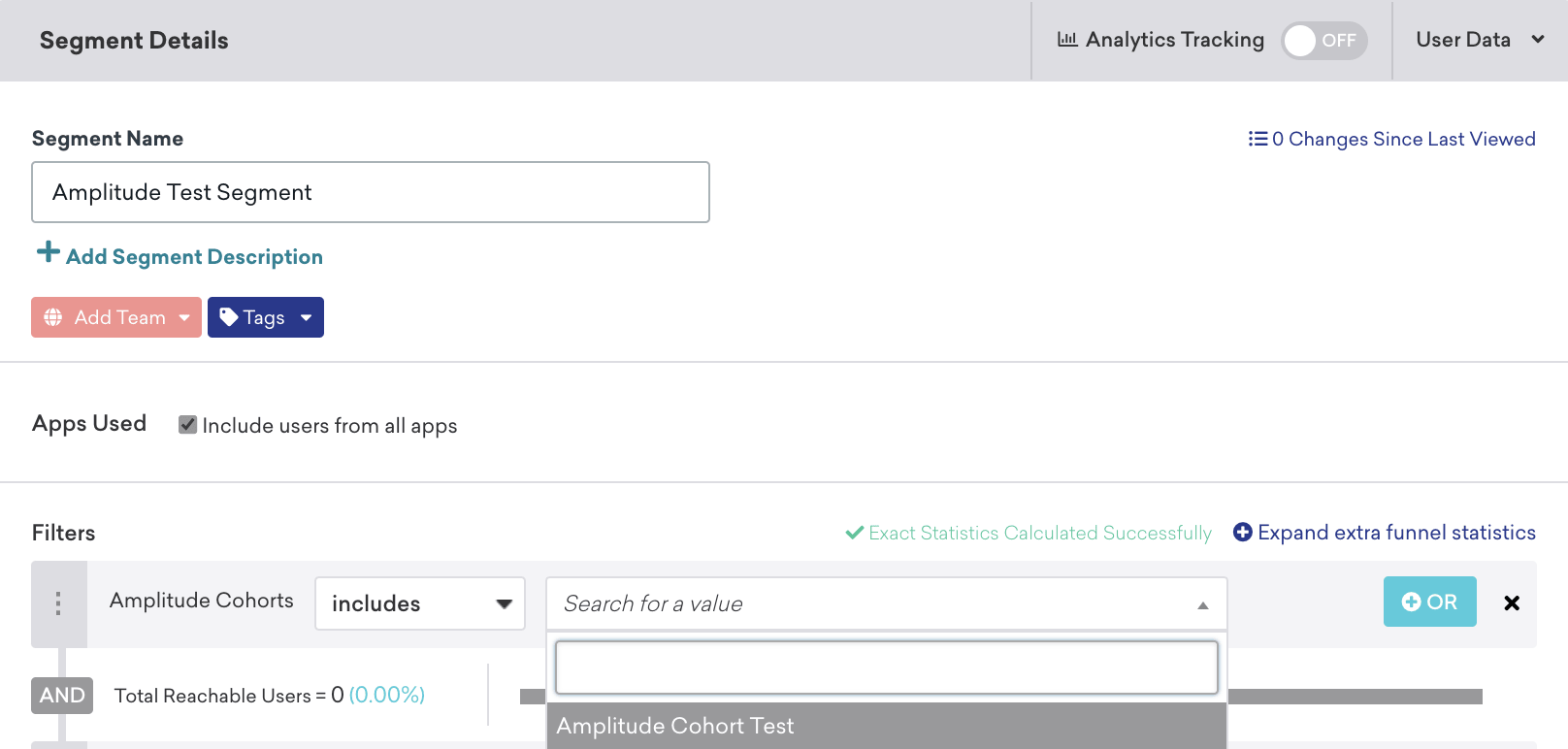Open the includes operator dropdown
1568x749 pixels.
420,603
